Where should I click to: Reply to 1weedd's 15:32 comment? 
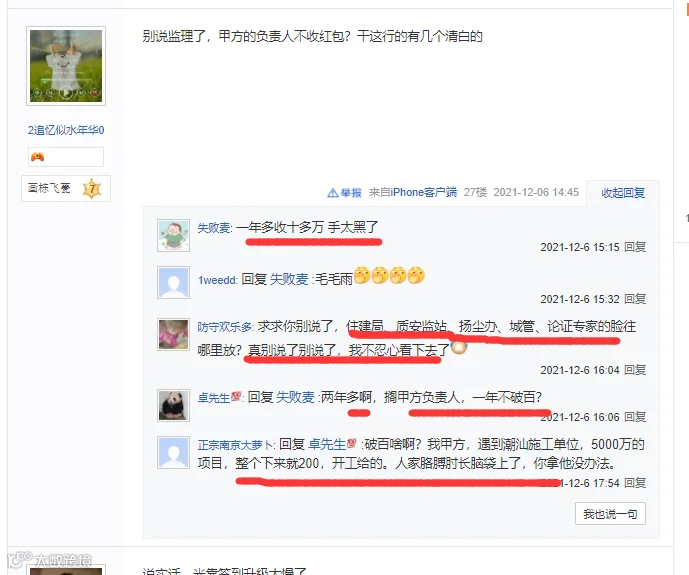(635, 299)
